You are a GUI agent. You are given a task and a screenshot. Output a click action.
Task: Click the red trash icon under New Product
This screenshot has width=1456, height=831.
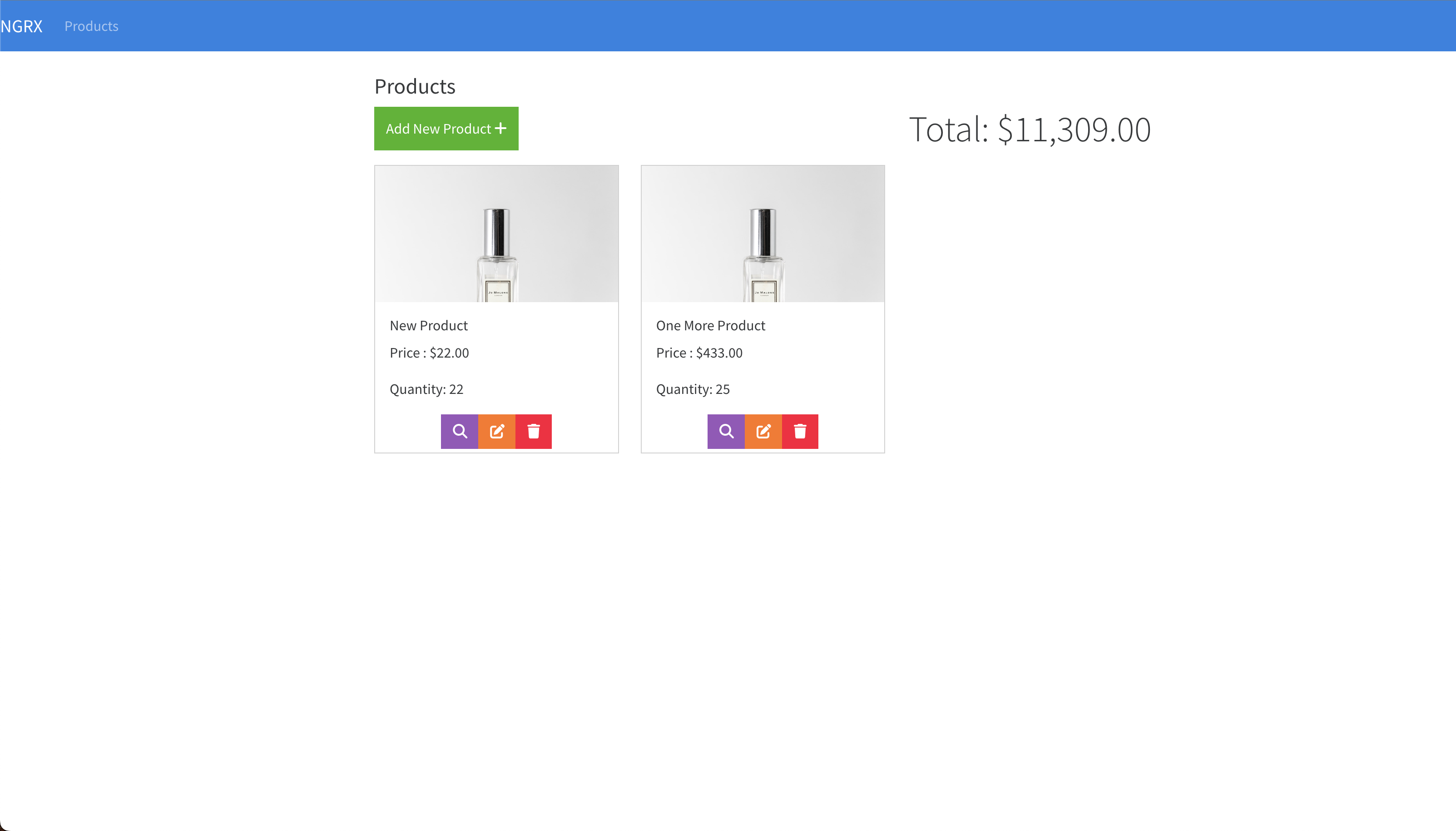point(534,431)
